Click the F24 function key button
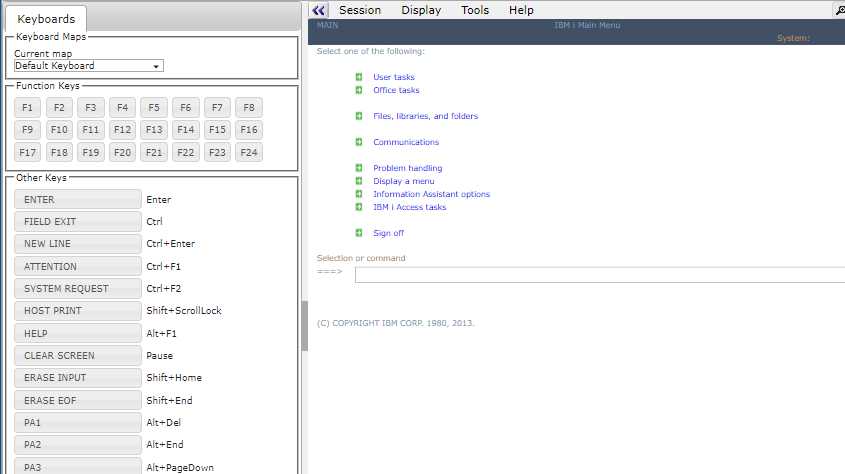Screen dimensions: 845x474 (249, 152)
